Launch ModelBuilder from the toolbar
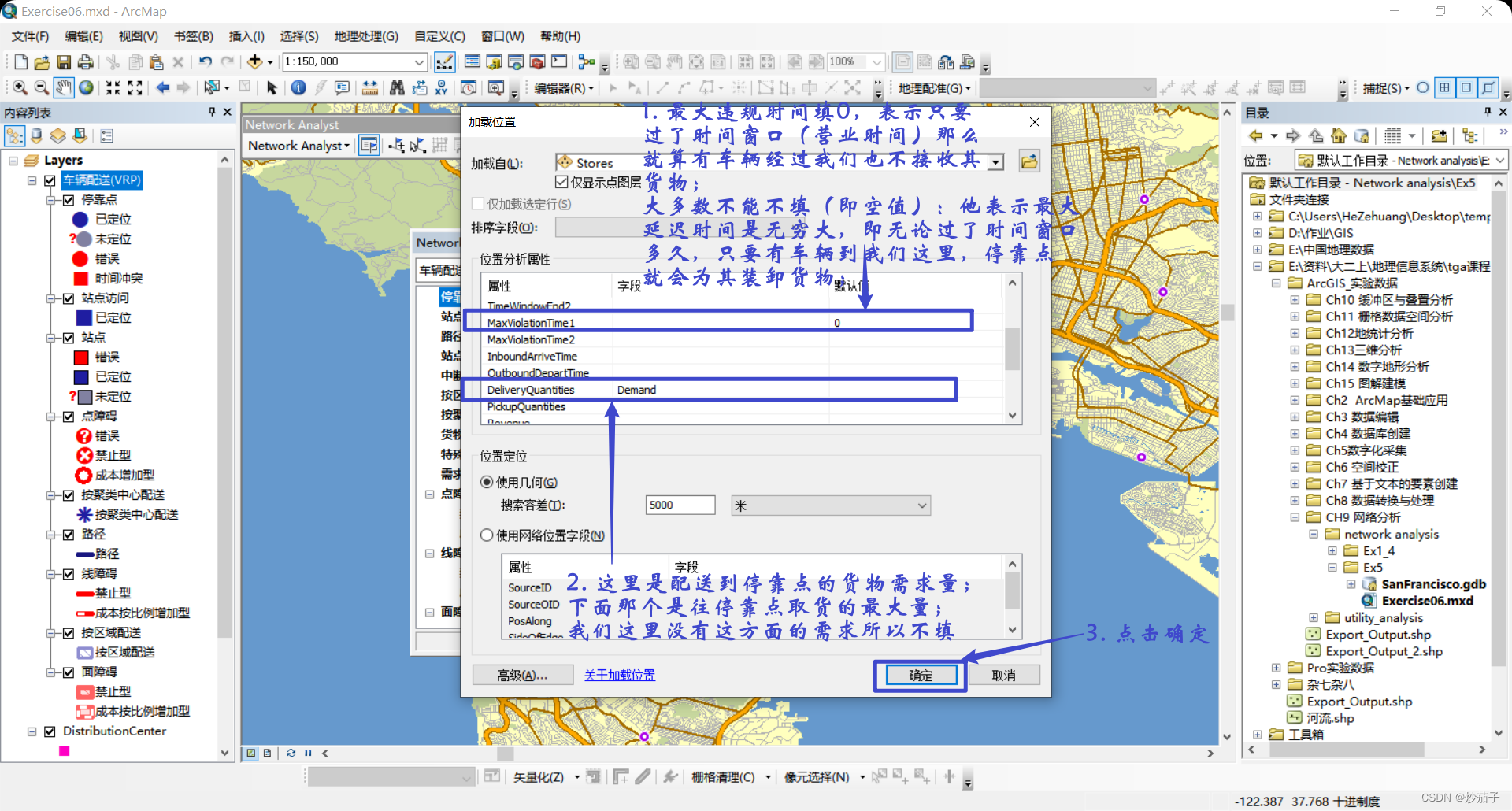This screenshot has width=1512, height=811. tap(585, 61)
